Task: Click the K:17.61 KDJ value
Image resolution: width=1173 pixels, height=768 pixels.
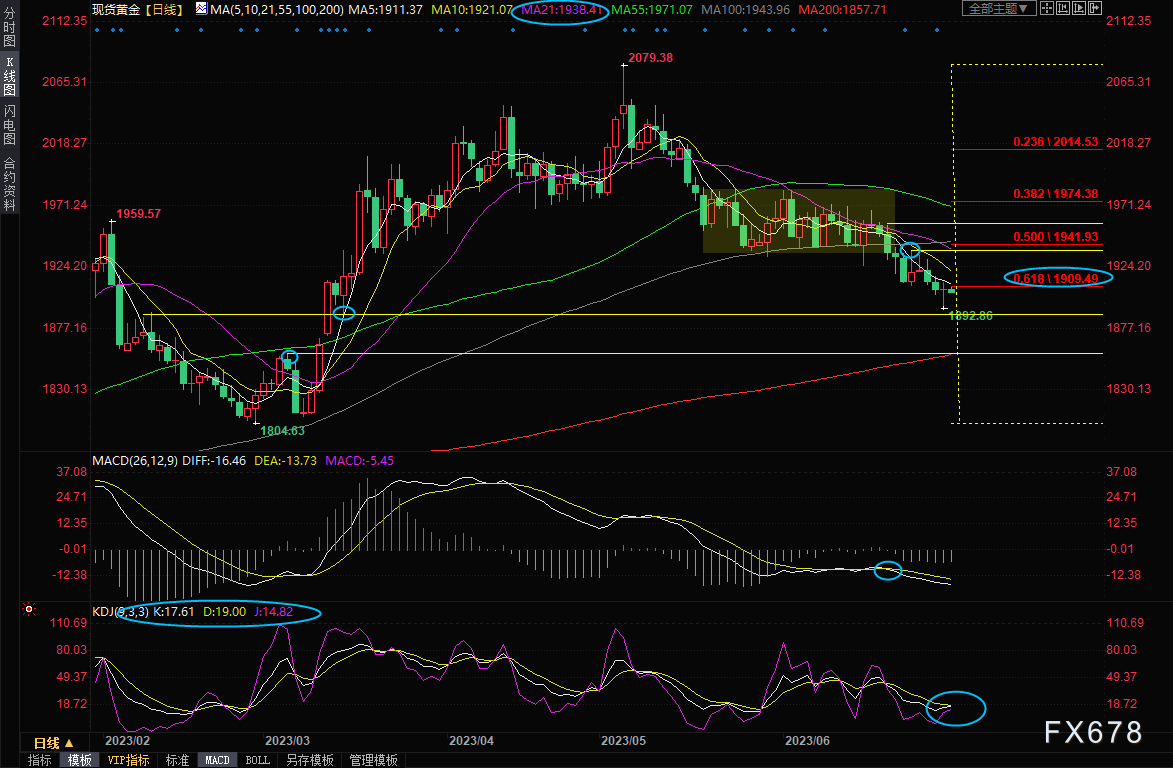Action: pyautogui.click(x=174, y=612)
